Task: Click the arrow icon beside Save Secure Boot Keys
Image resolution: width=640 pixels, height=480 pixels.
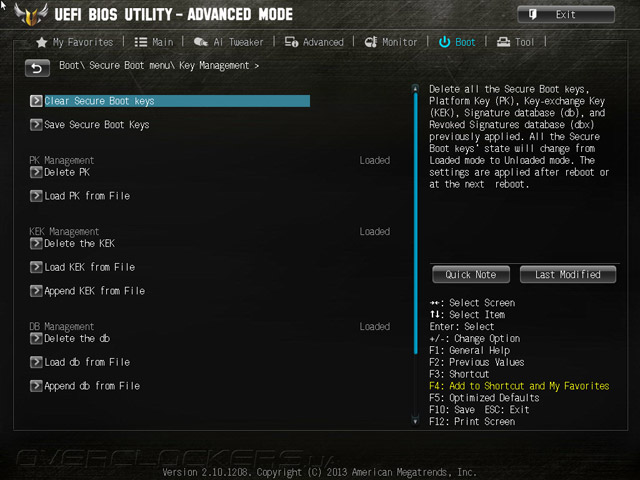Action: coord(36,124)
